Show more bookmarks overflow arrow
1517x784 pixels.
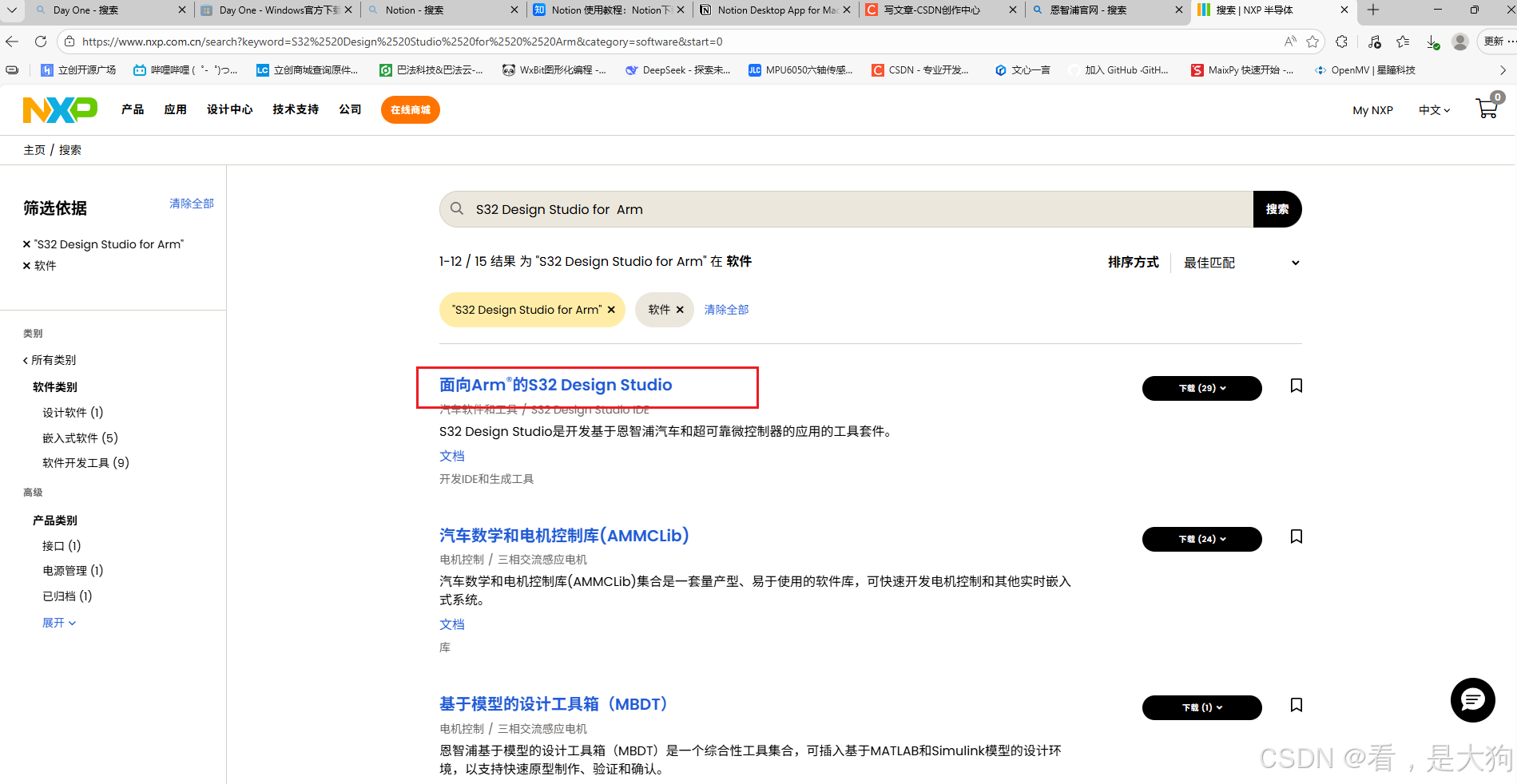pos(1503,70)
